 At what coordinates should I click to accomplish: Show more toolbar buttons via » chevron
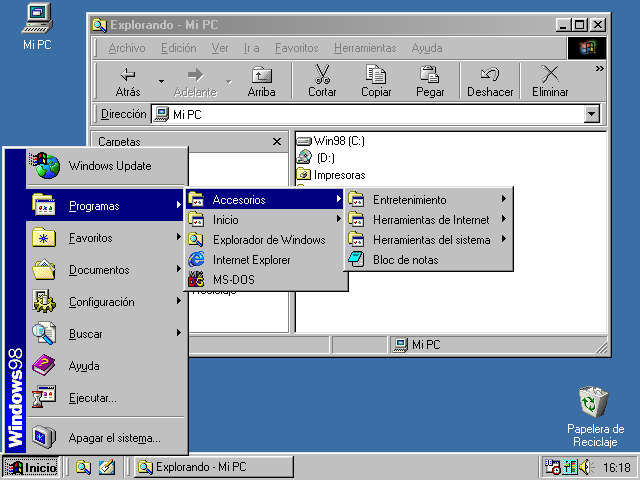pos(599,69)
